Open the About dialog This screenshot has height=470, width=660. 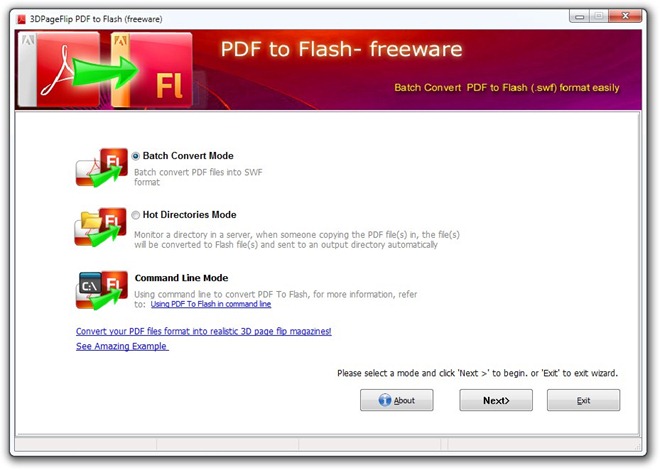click(x=397, y=400)
